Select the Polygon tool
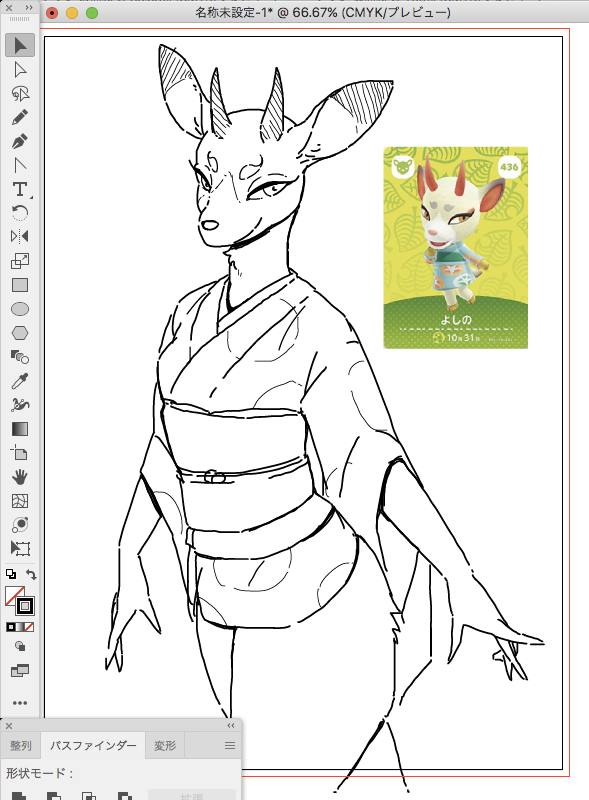The width and height of the screenshot is (589, 800). (20, 333)
